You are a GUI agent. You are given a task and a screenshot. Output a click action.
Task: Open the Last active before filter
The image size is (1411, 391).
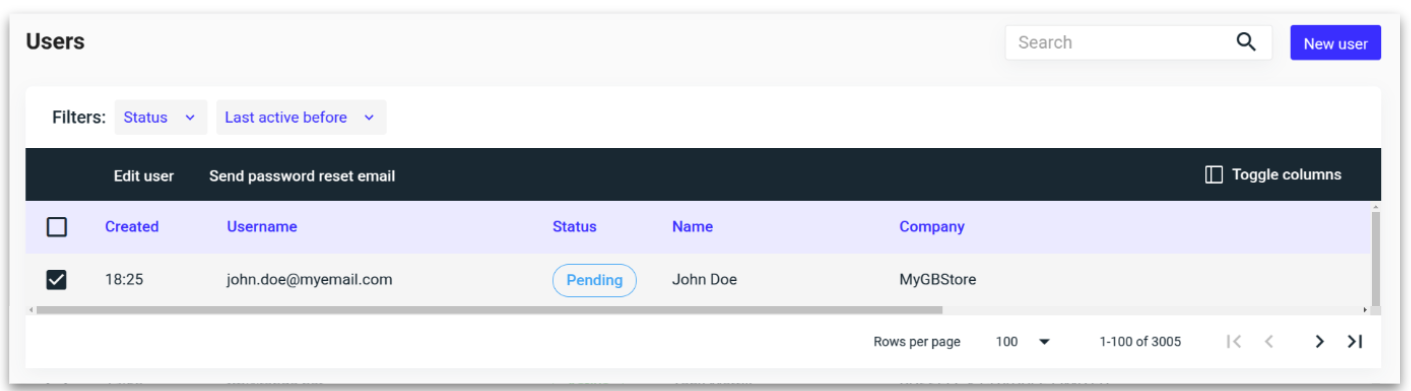pos(301,117)
